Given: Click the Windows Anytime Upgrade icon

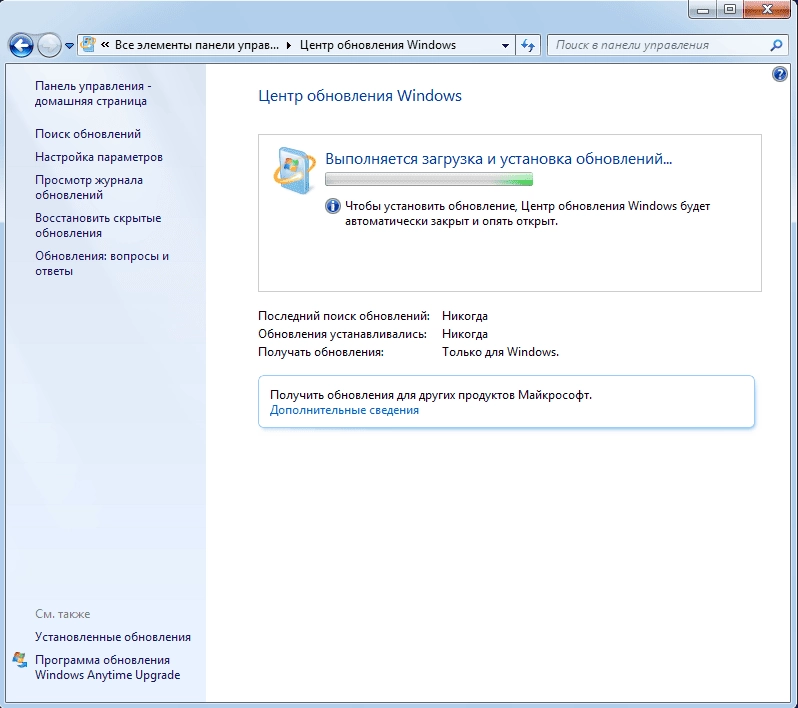Looking at the screenshot, I should point(20,660).
